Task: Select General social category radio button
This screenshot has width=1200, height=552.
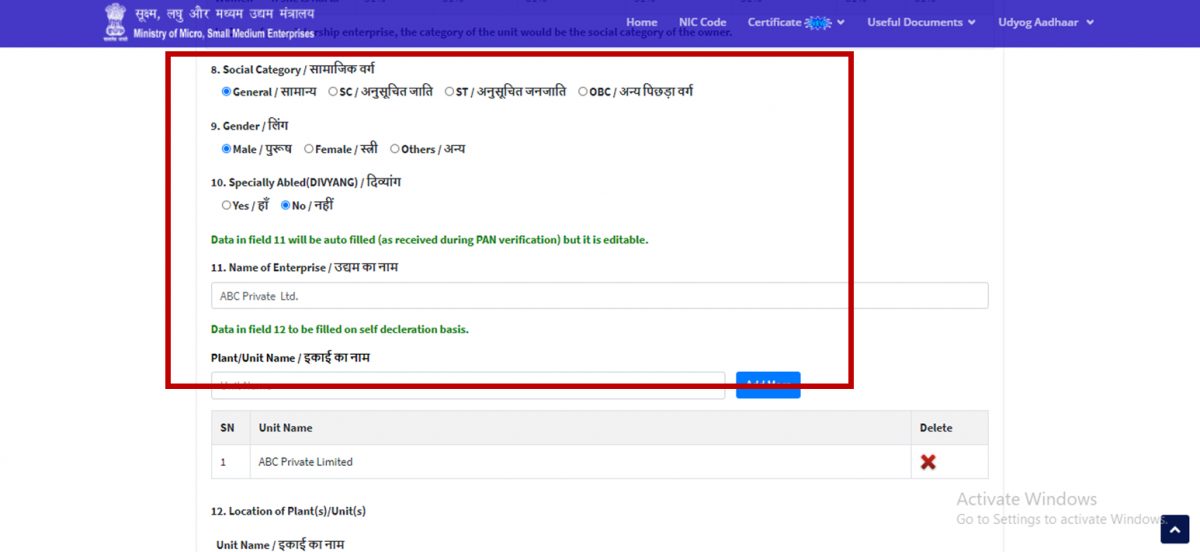Action: 226,92
